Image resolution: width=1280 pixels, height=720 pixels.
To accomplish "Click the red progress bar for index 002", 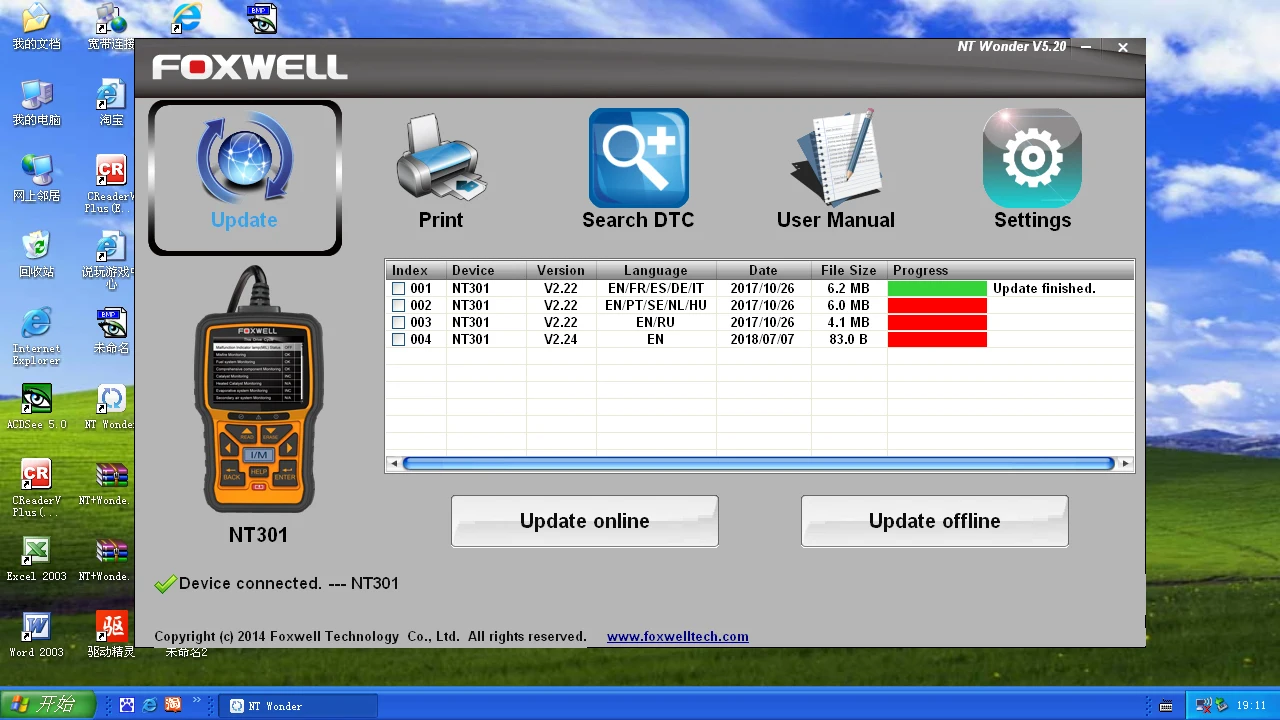I will pyautogui.click(x=937, y=306).
